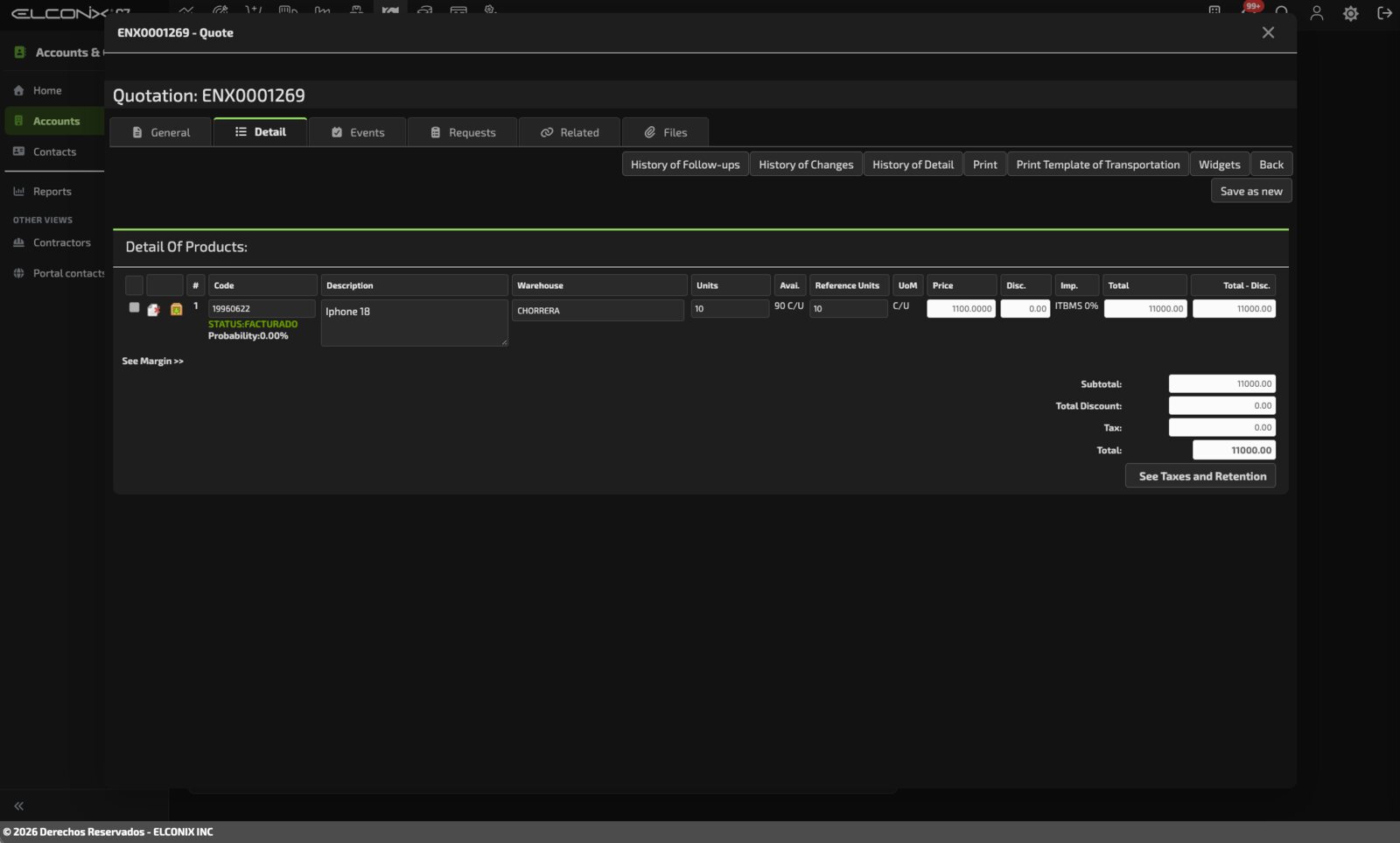Go to Home in the sidebar

pos(47,90)
